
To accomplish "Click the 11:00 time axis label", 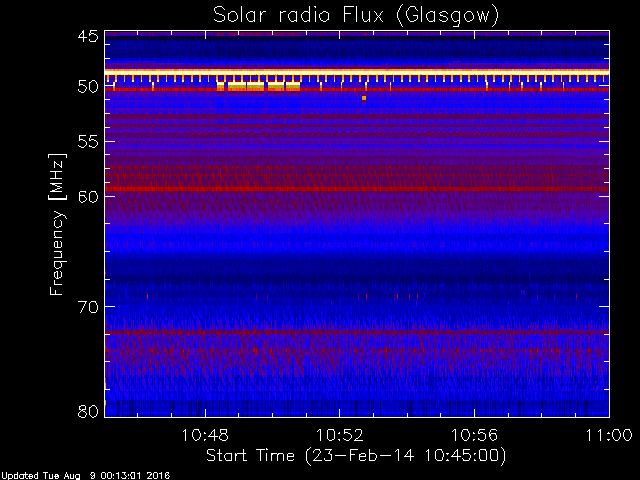I will (x=609, y=435).
